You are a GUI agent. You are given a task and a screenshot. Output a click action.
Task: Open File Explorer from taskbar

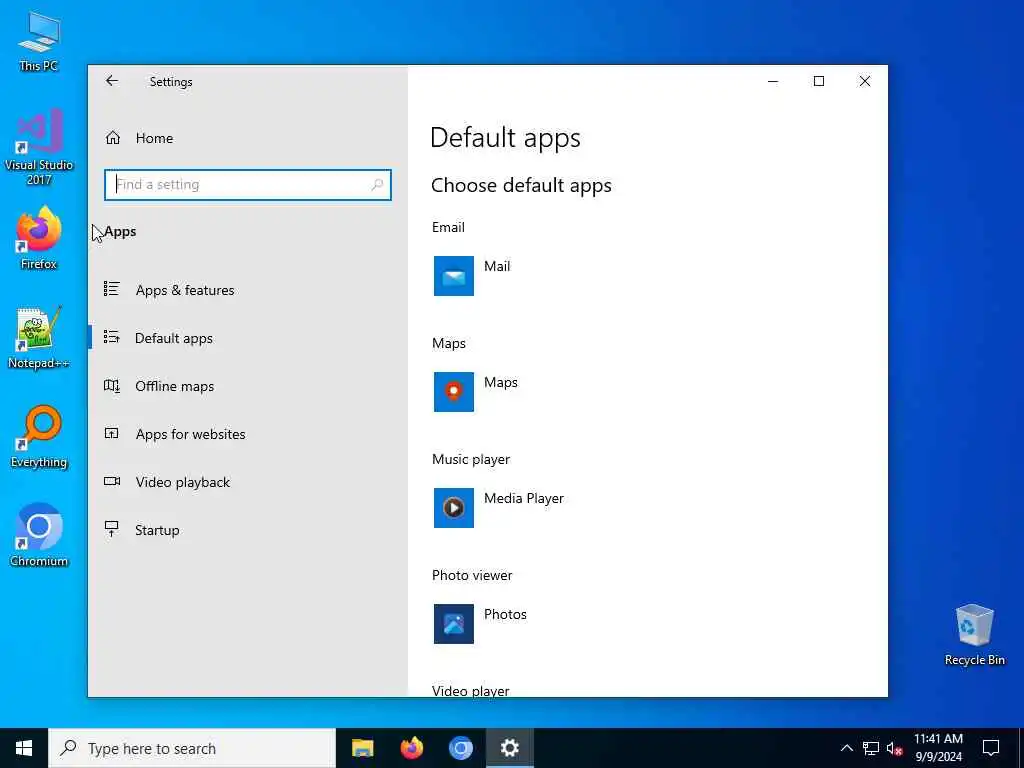pyautogui.click(x=362, y=748)
